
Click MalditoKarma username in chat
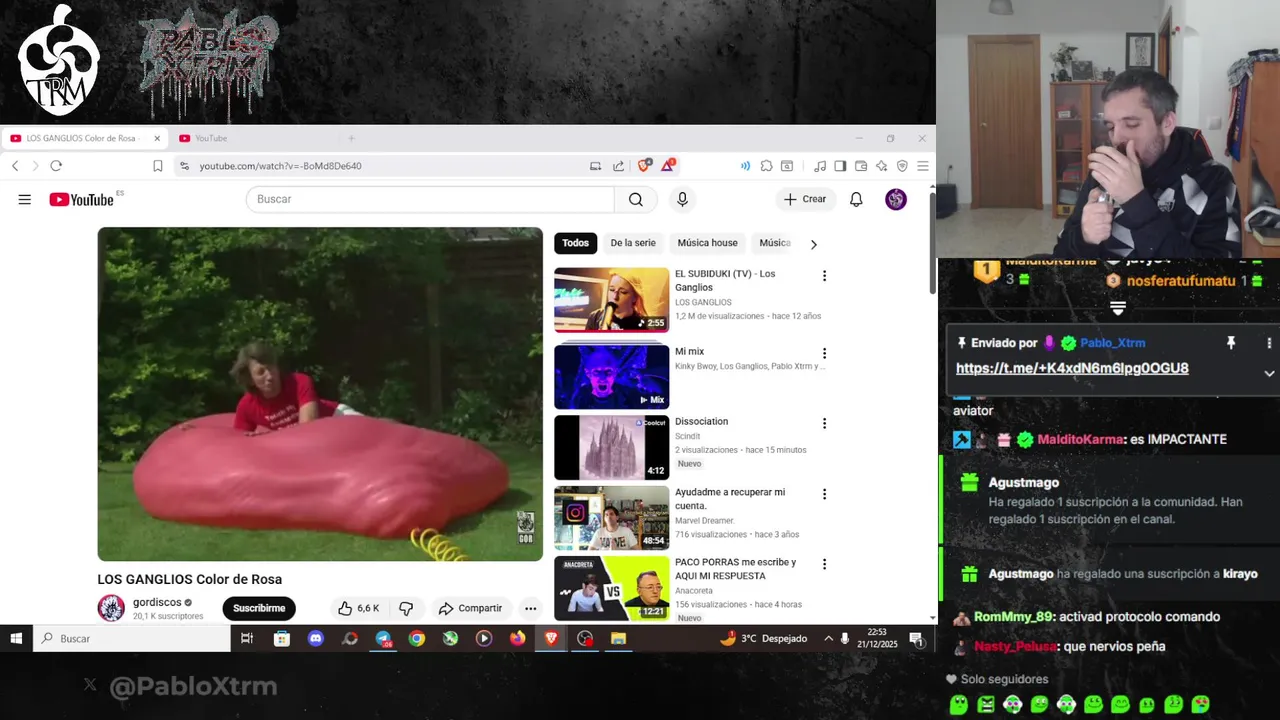pyautogui.click(x=1082, y=439)
